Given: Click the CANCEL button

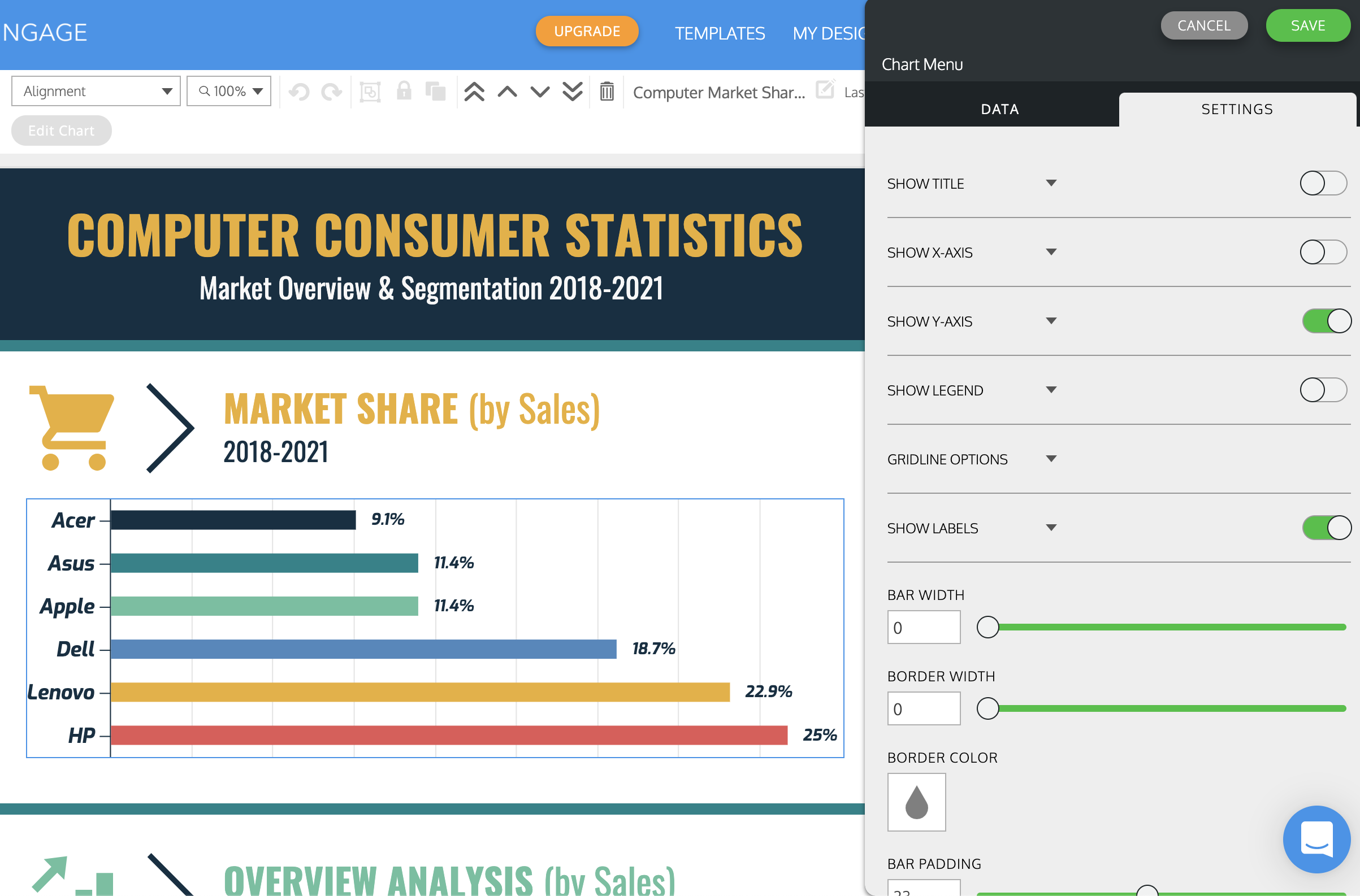Looking at the screenshot, I should (x=1203, y=26).
